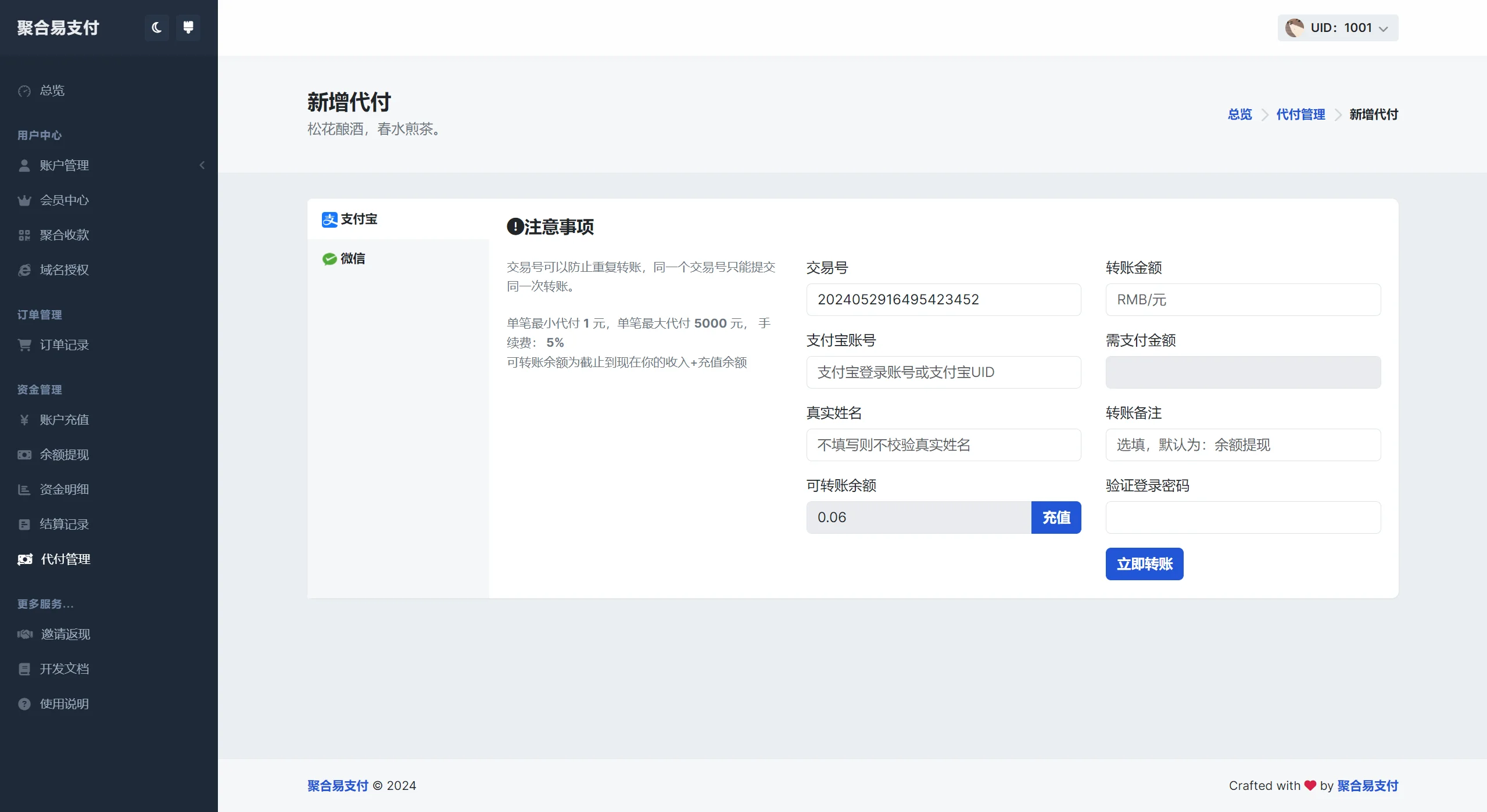Open the 总览 overview page

click(51, 91)
